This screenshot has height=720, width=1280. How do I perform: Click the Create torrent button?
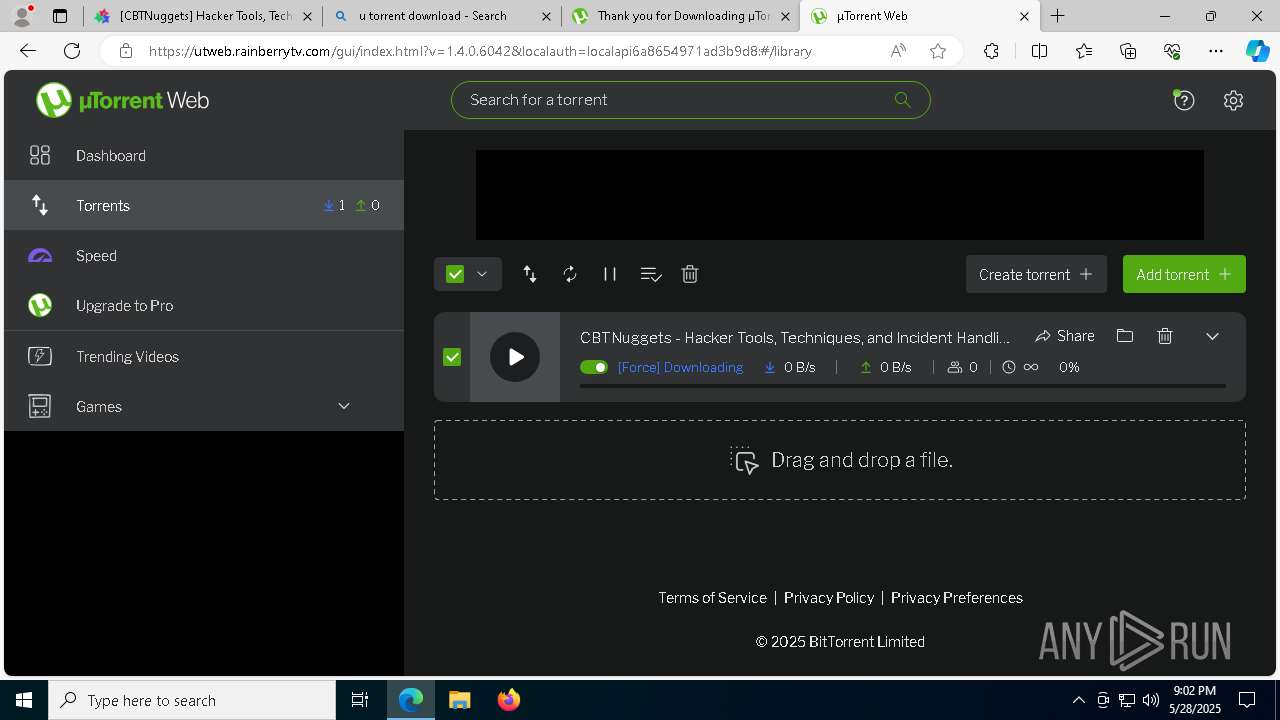[x=1036, y=274]
